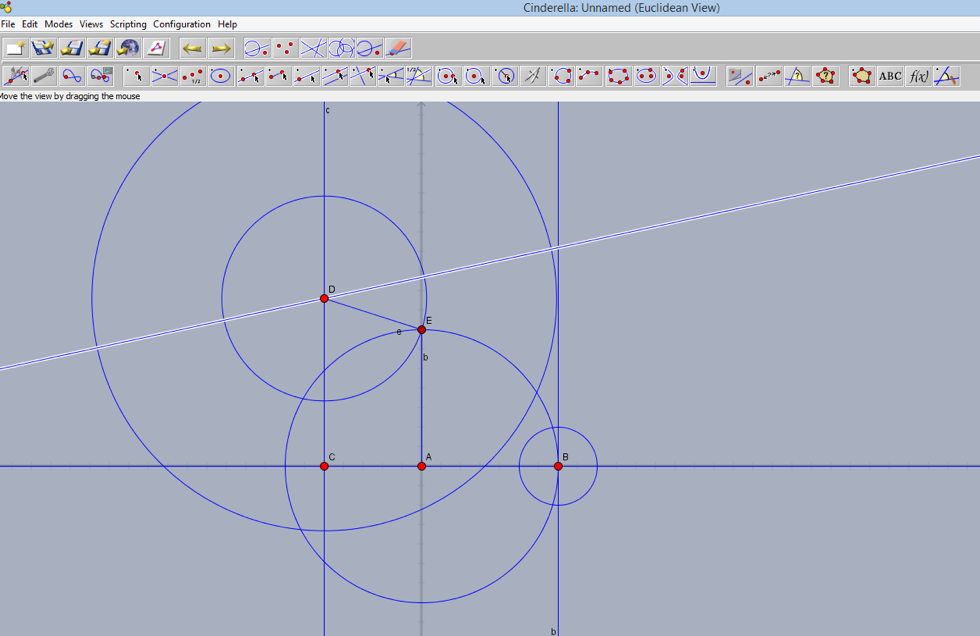Click red point D on canvas
980x636 pixels.
coord(324,298)
